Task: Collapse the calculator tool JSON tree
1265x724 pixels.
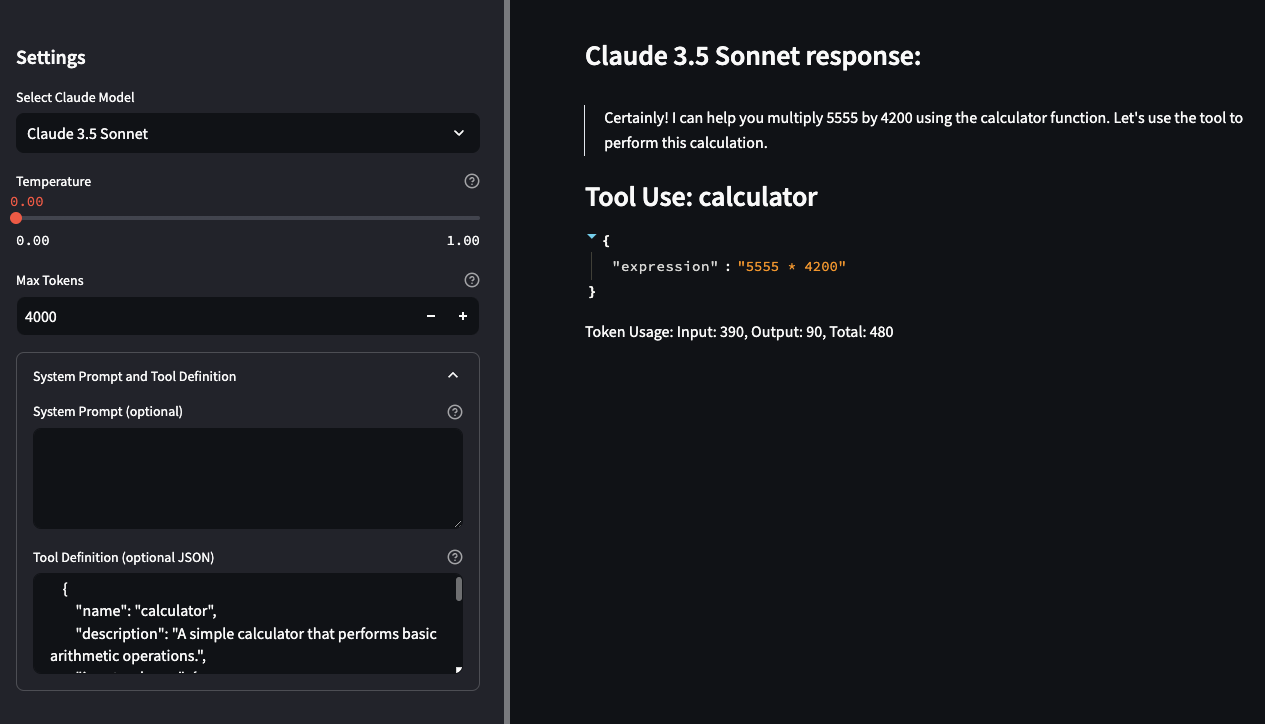Action: 591,237
